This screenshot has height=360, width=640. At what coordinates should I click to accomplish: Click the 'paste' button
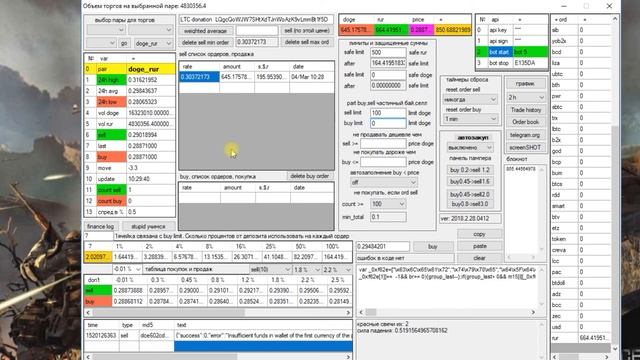(x=479, y=246)
